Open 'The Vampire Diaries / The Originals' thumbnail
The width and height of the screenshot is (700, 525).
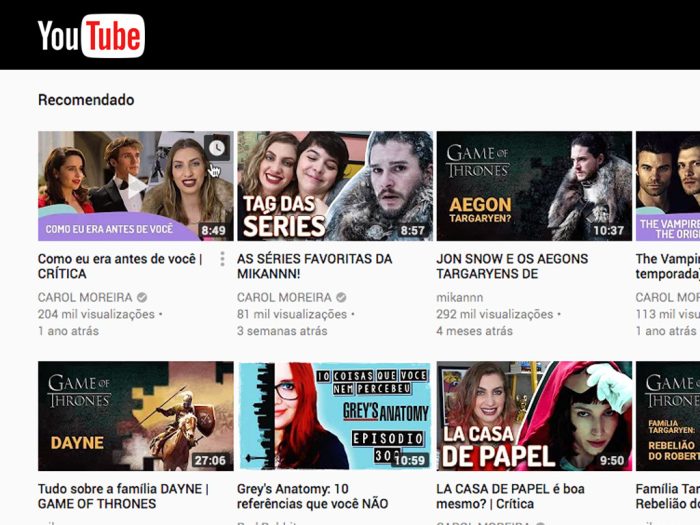coord(668,186)
